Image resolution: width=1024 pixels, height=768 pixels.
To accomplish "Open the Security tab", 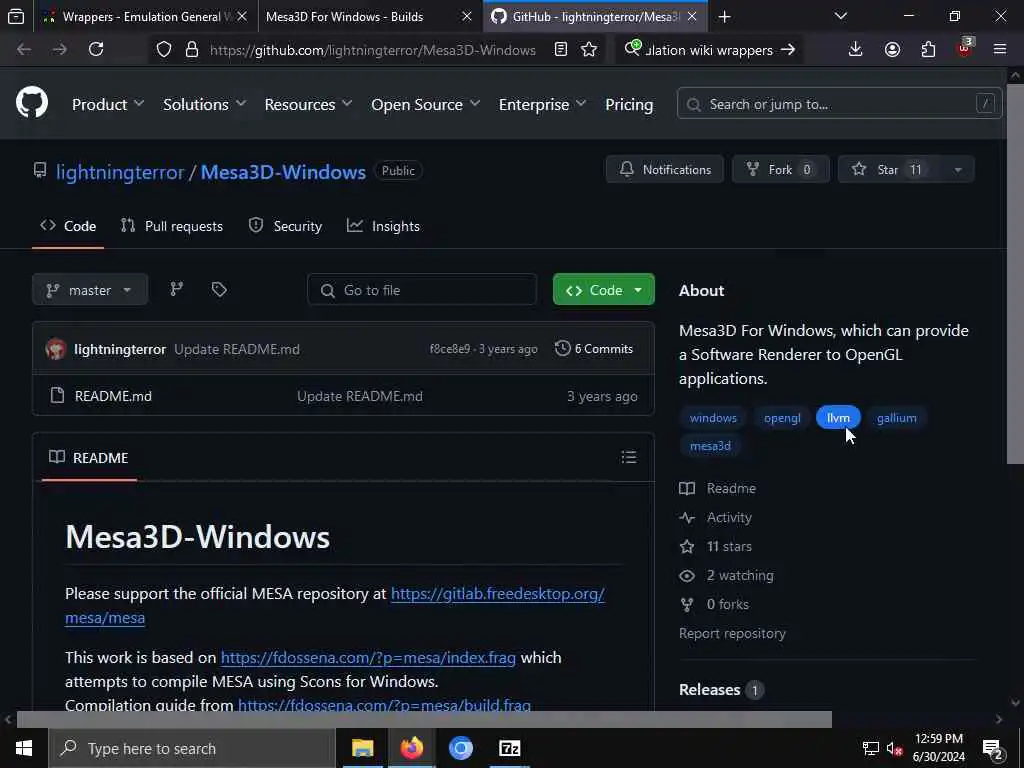I will (x=285, y=226).
